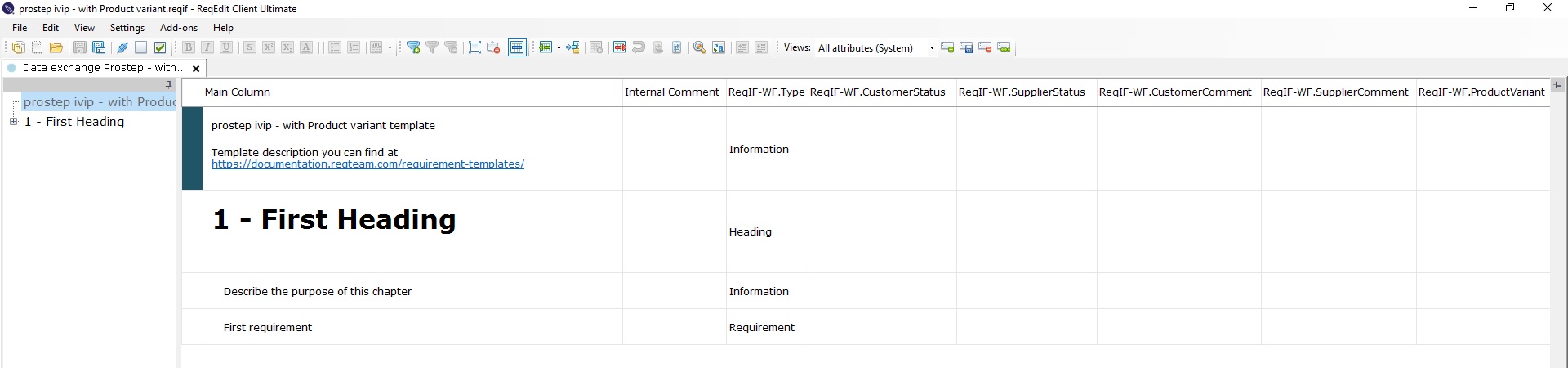Click the green insert row icon

coord(546,47)
